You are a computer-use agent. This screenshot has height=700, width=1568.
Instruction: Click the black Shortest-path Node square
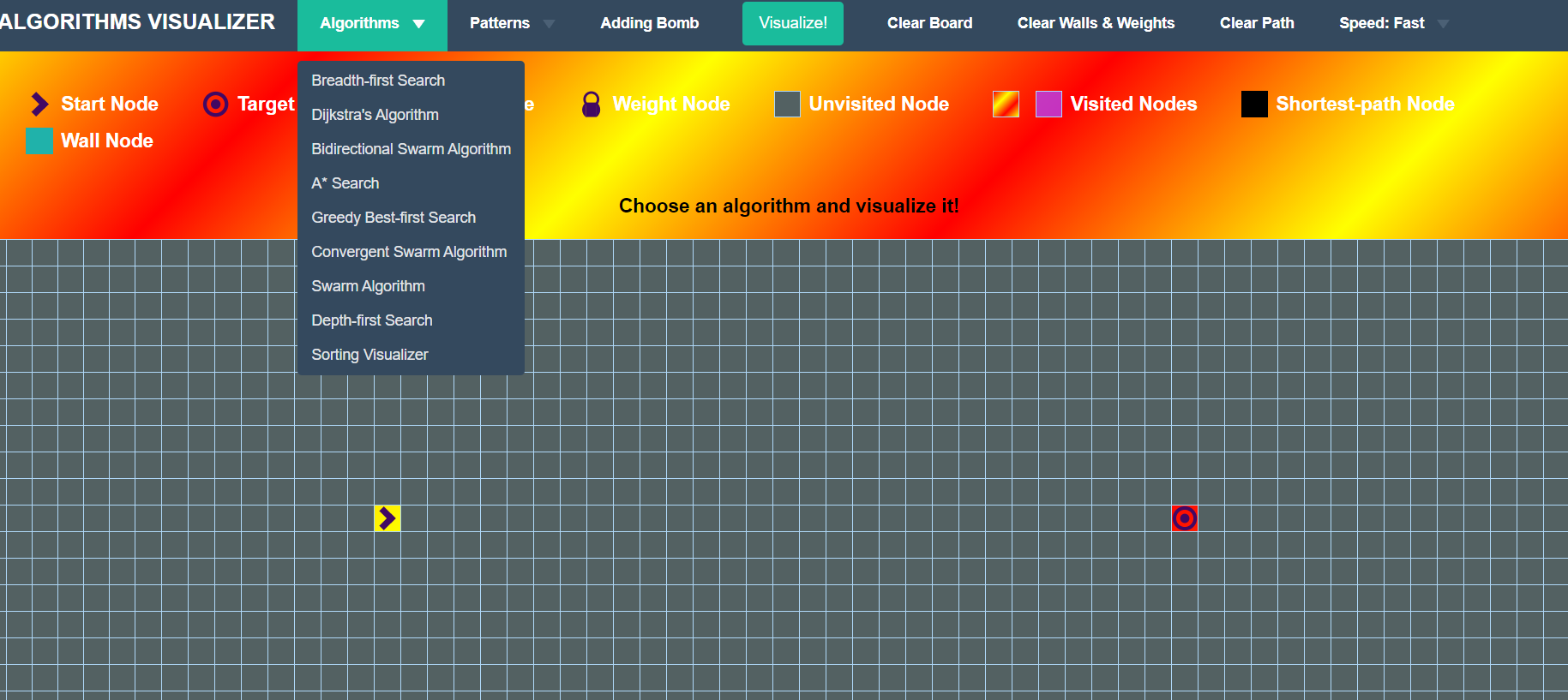(x=1254, y=104)
